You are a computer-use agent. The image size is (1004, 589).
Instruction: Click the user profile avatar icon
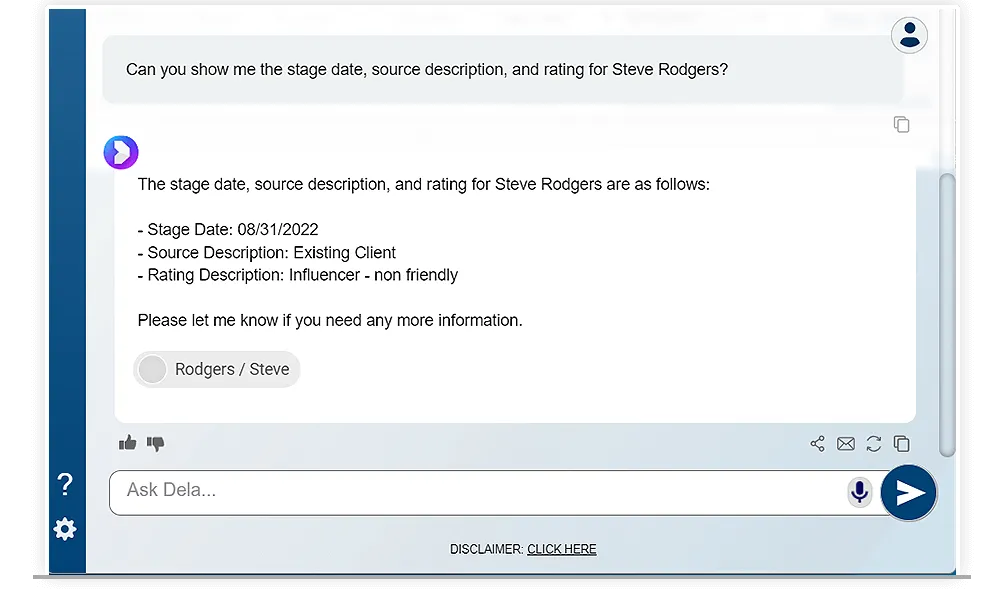point(909,35)
